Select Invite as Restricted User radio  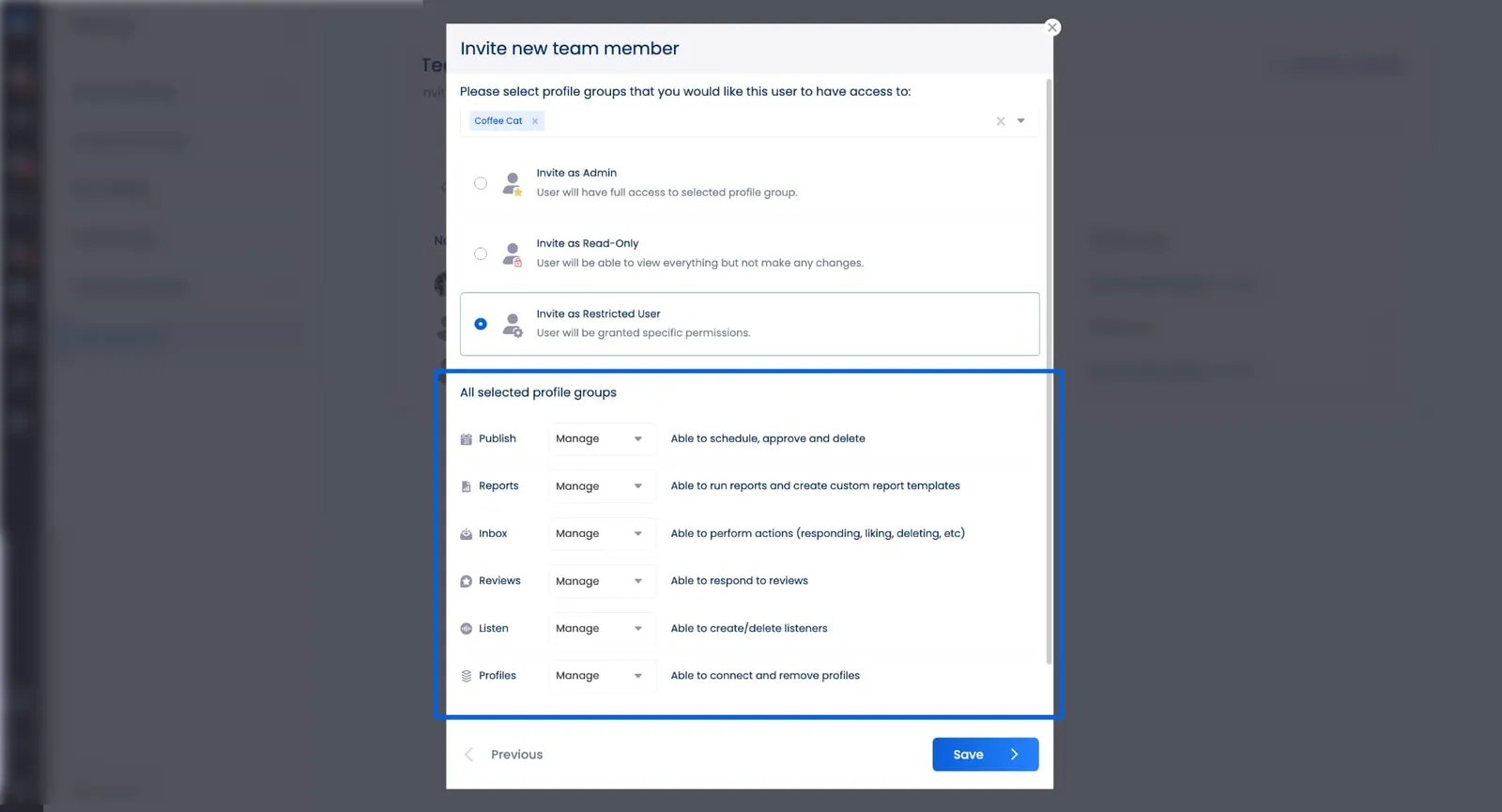click(x=481, y=324)
